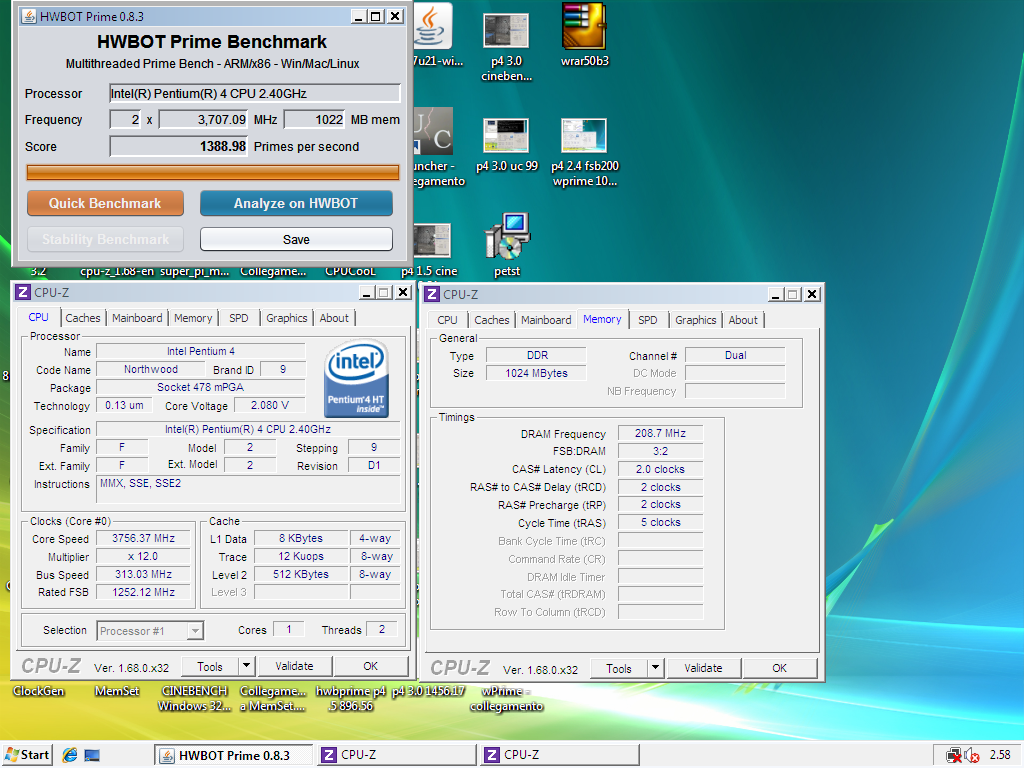Click the Core Voltage value 2.080 V

pos(270,406)
